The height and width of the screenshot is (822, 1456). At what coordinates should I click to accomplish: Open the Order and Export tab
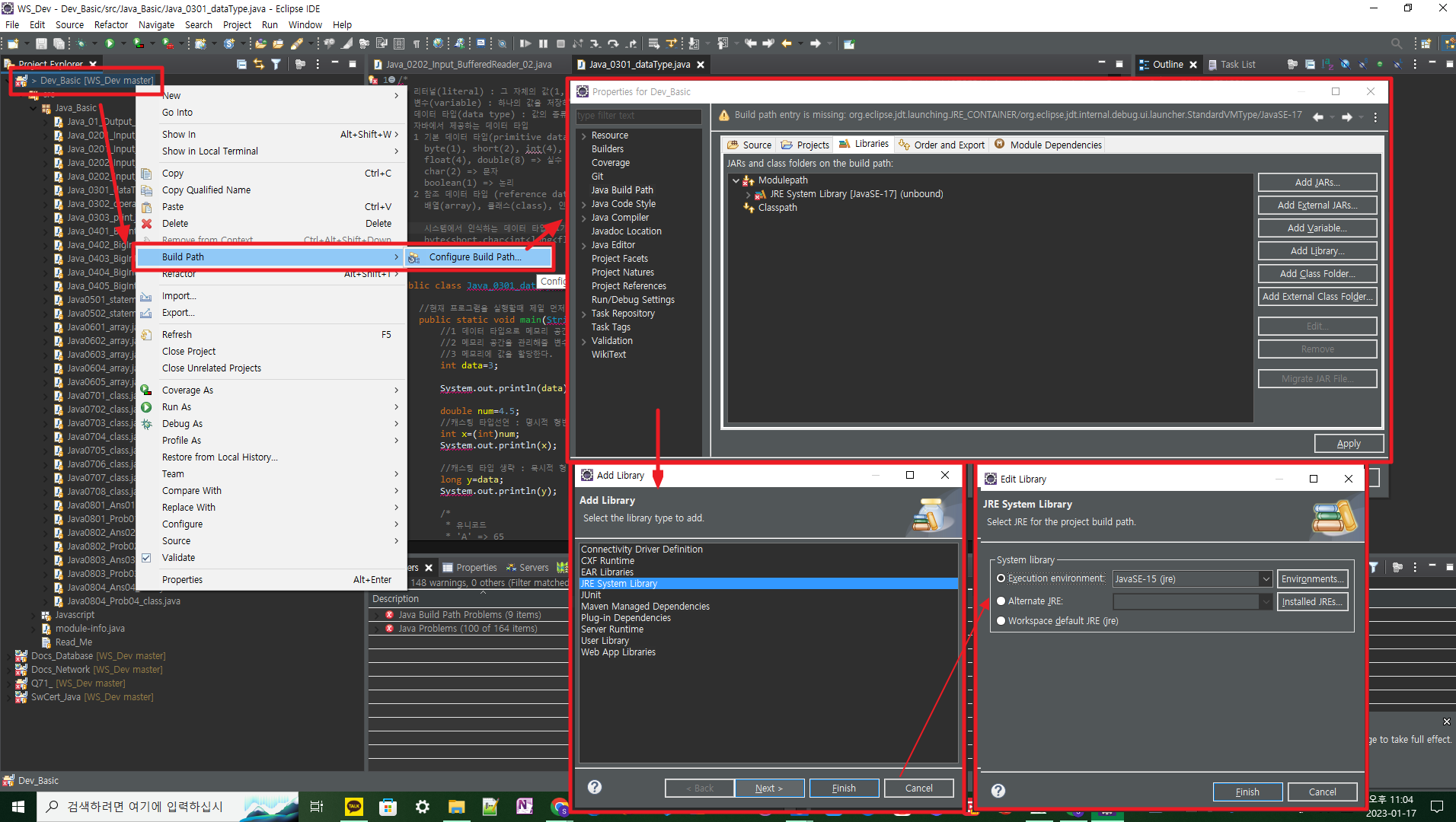941,145
